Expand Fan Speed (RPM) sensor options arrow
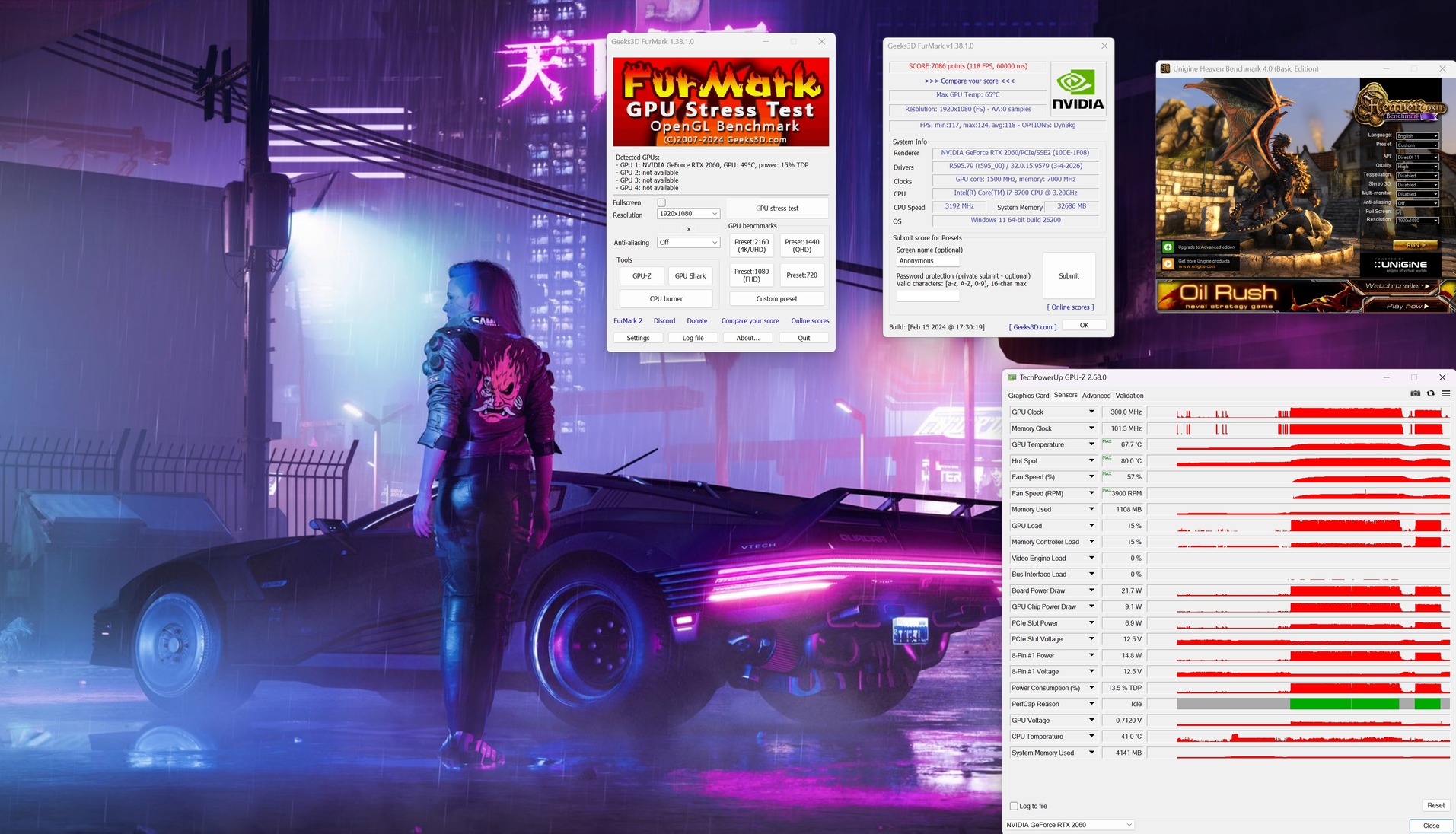Image resolution: width=1456 pixels, height=834 pixels. pos(1091,493)
